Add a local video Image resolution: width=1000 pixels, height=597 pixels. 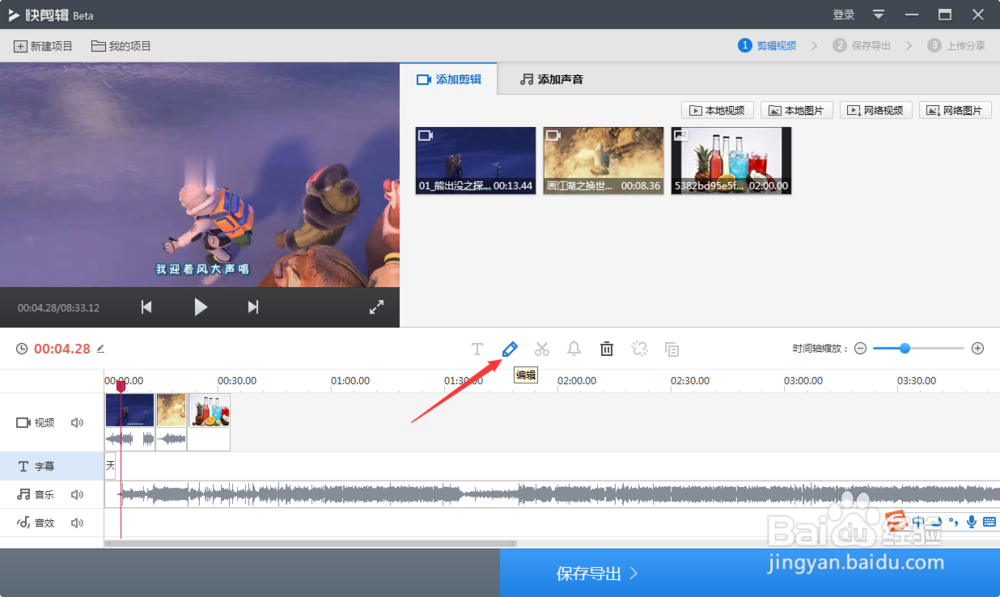[717, 110]
